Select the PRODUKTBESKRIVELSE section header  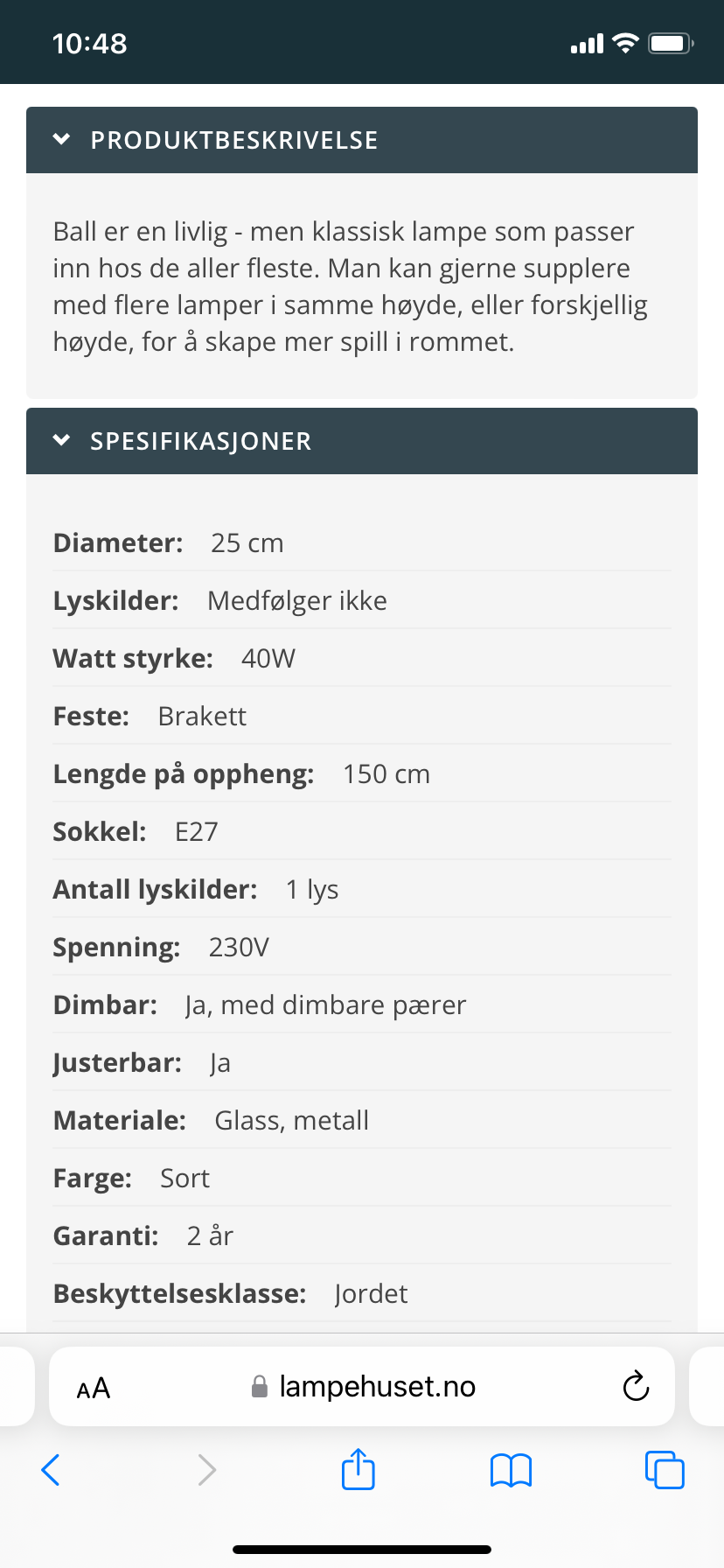tap(234, 139)
